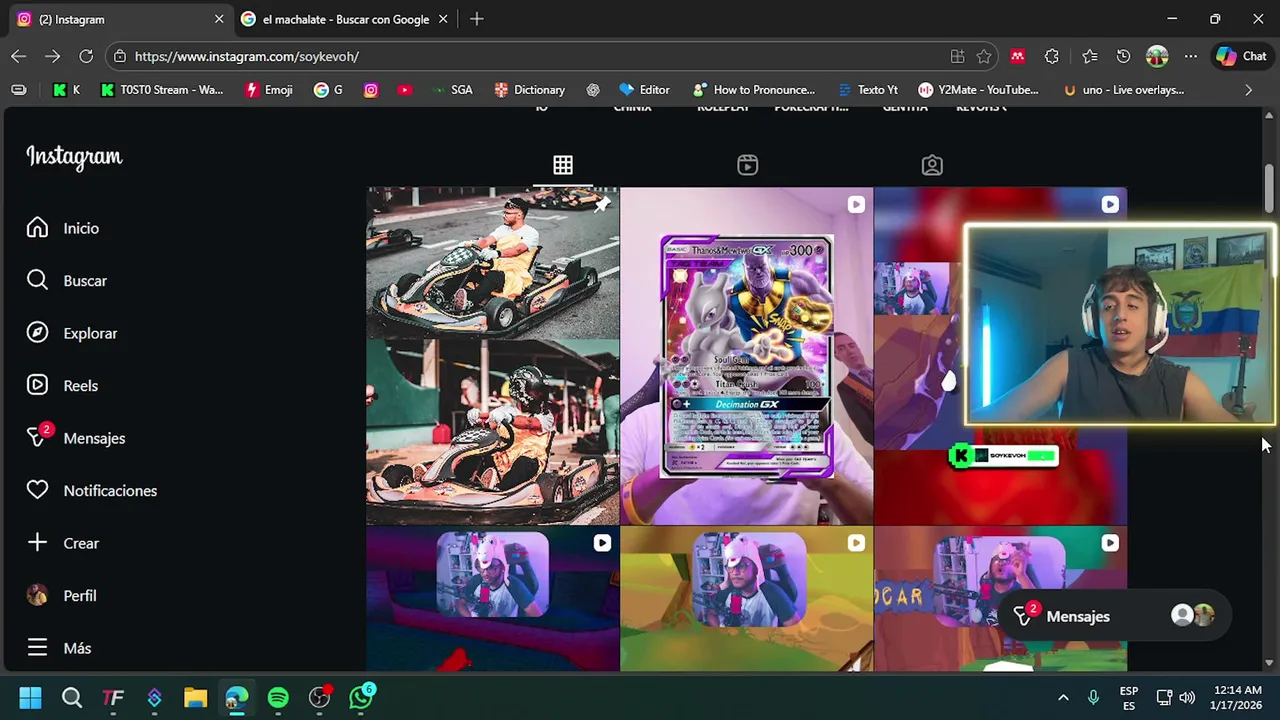Open the Favorites list icon

click(x=1090, y=56)
